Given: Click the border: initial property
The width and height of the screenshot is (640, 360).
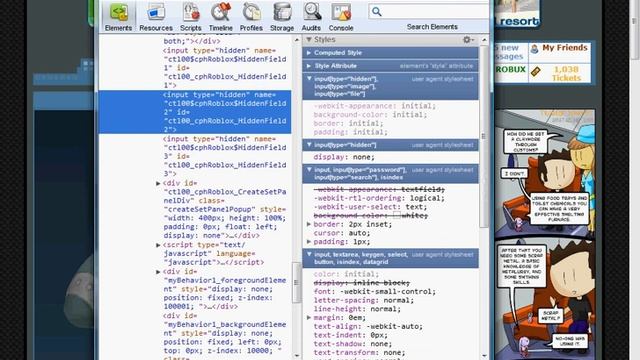Looking at the screenshot, I should (x=348, y=123).
